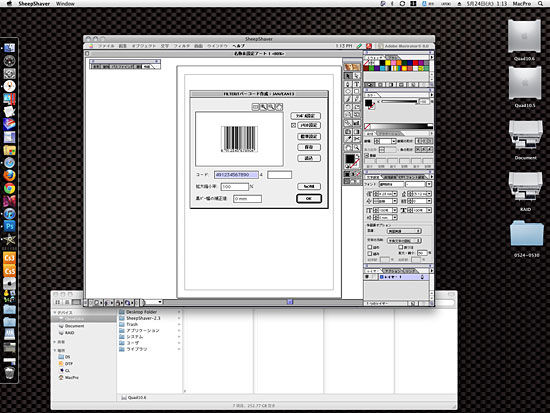Toggle the upper-left checkbox in composition options
Viewport: 550px width, 413px height.
pos(370,247)
